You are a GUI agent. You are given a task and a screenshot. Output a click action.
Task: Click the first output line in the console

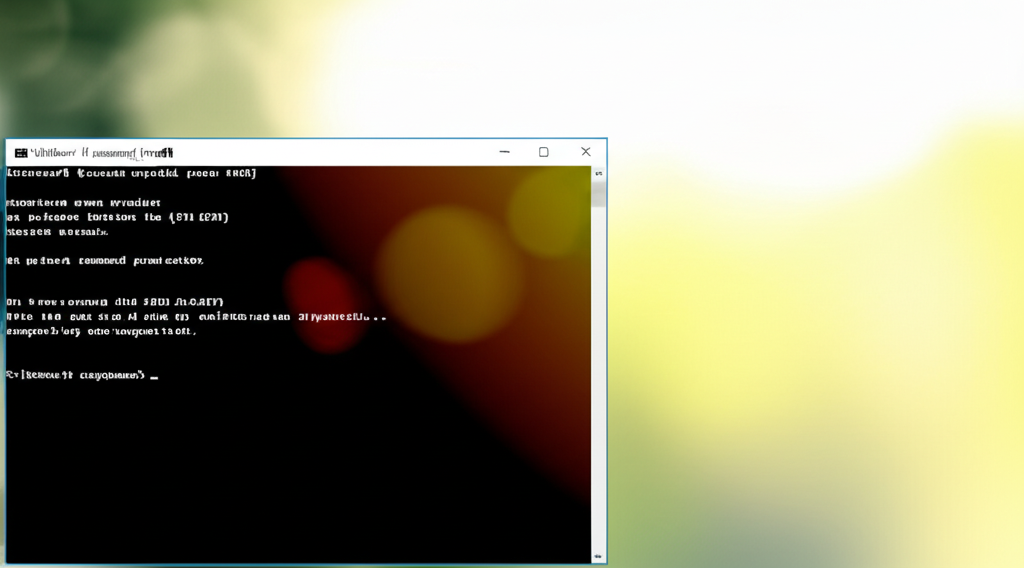click(131, 173)
